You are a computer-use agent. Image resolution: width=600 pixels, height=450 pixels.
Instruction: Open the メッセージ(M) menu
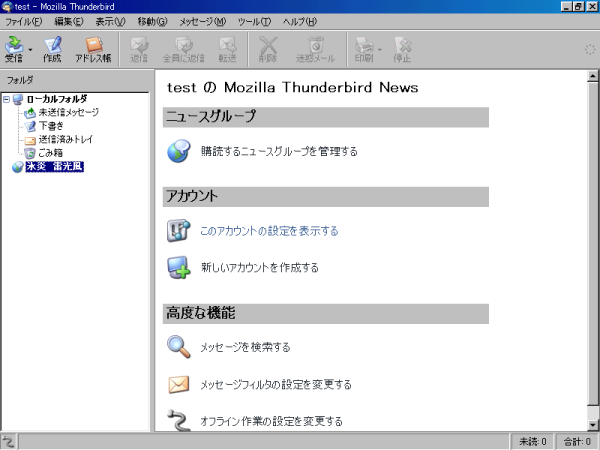[x=203, y=22]
